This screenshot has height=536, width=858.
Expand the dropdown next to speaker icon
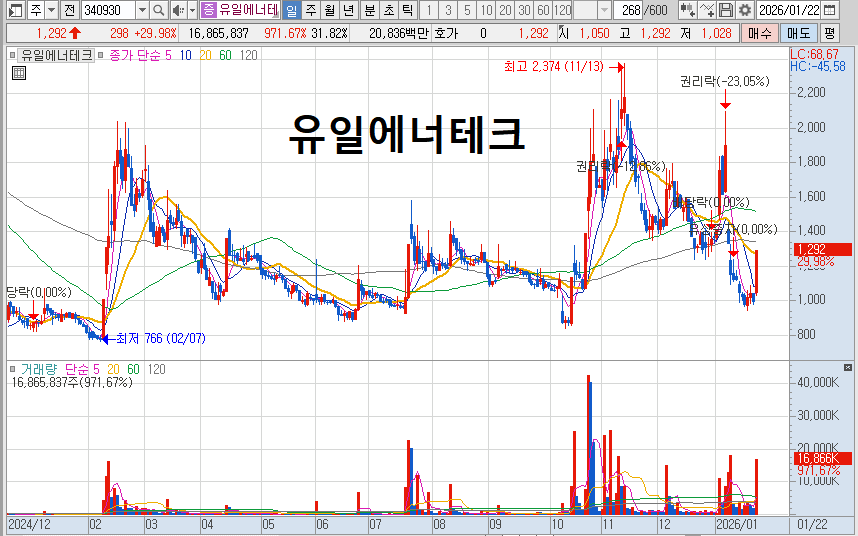[192, 10]
